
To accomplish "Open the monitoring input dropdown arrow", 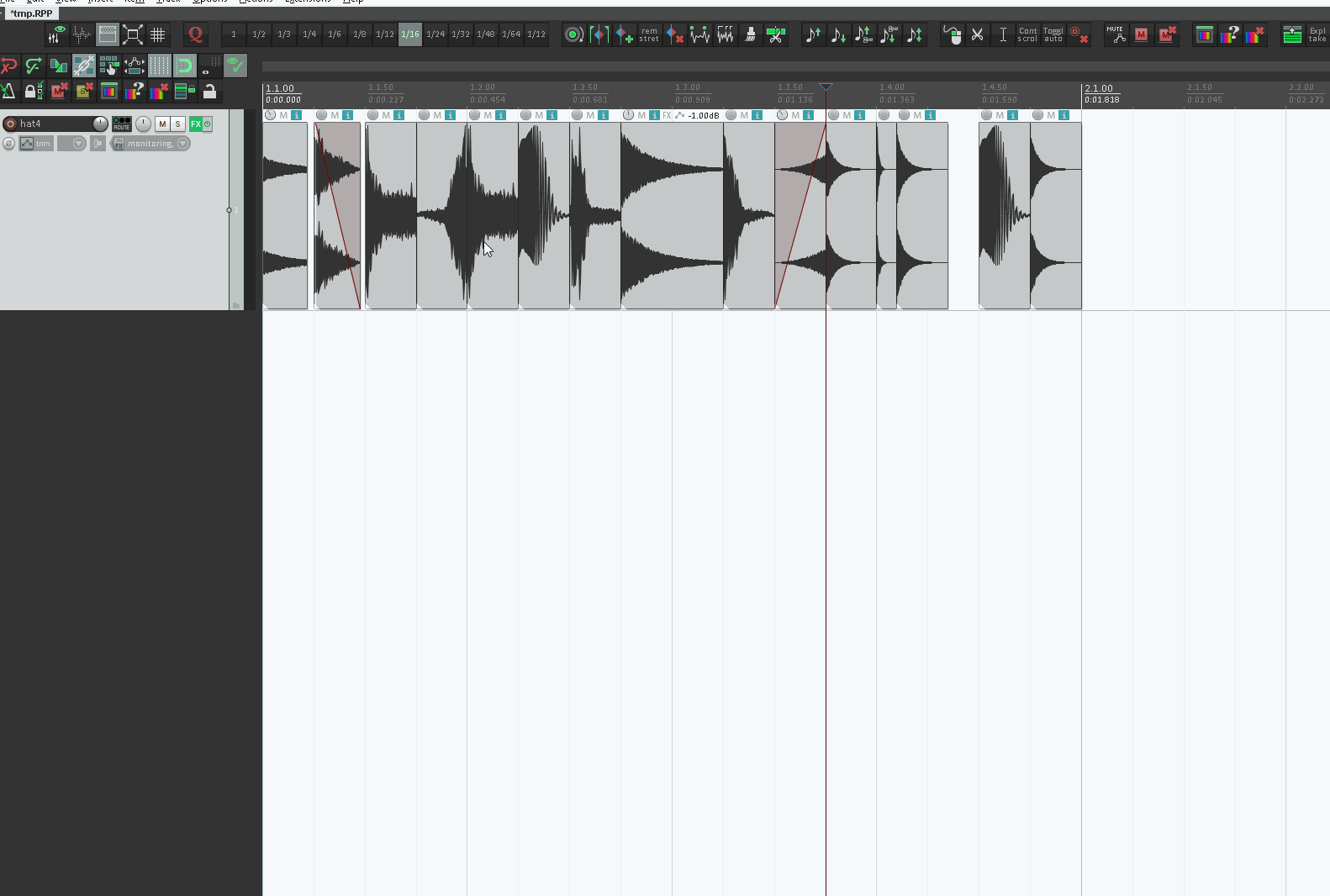I will 183,144.
